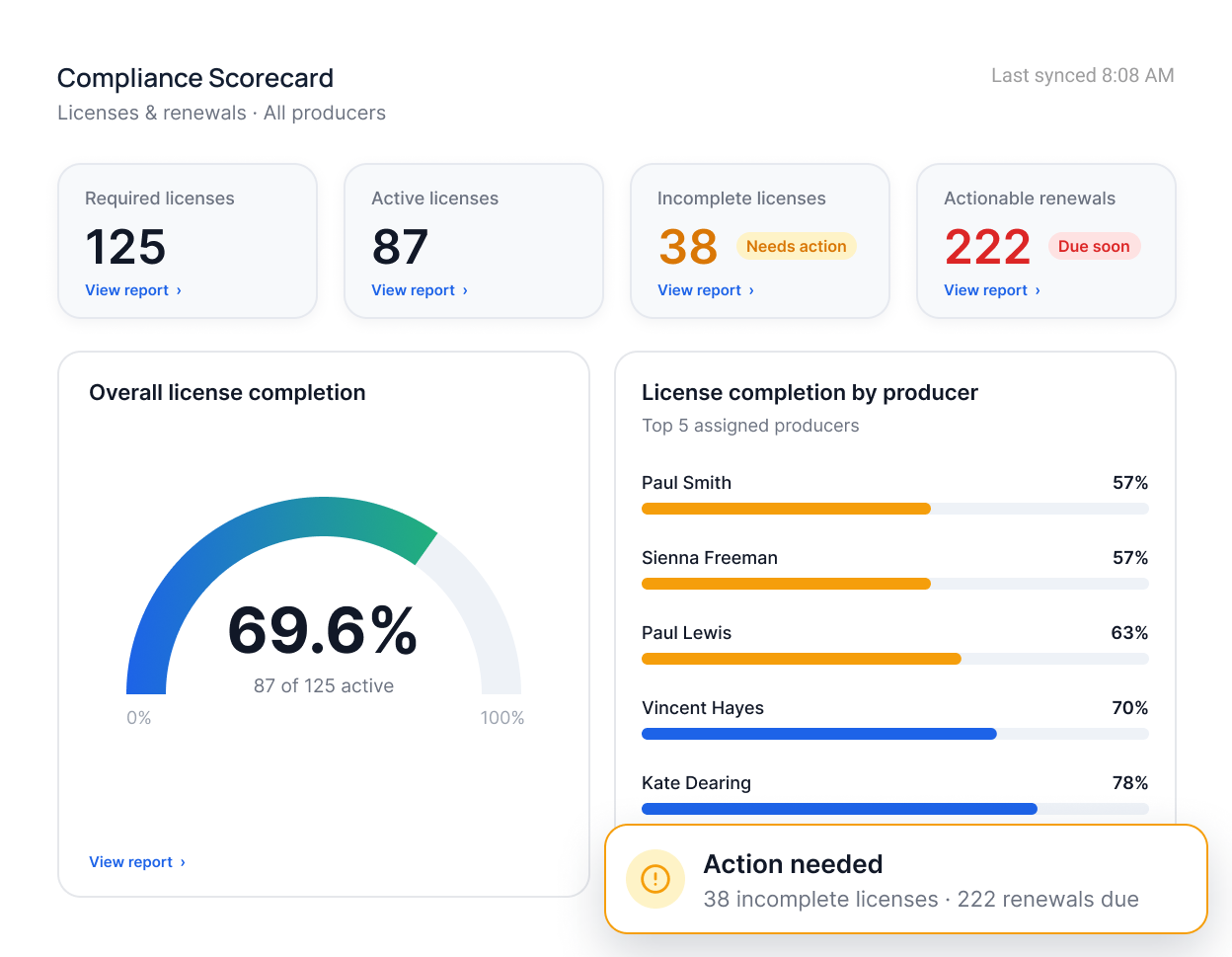The height and width of the screenshot is (957, 1232).
Task: Open View report under Active licenses
Action: click(x=420, y=290)
